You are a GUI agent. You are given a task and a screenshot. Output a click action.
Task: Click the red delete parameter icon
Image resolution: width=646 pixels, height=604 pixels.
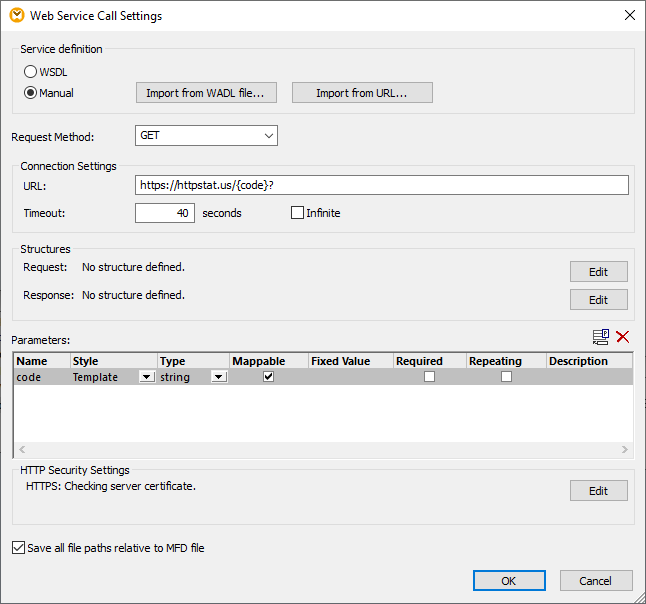click(623, 337)
